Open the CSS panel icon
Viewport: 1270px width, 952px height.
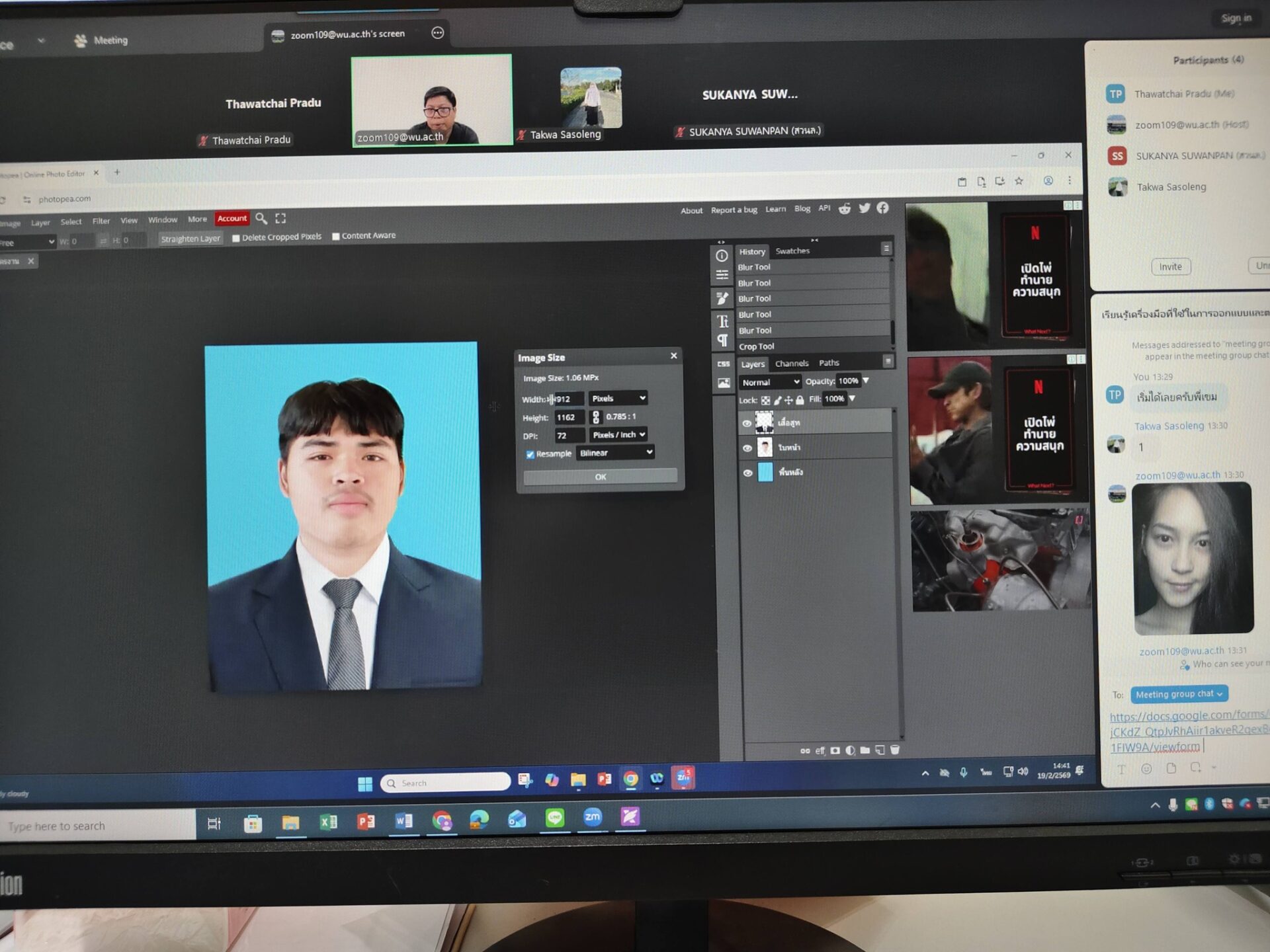(723, 364)
